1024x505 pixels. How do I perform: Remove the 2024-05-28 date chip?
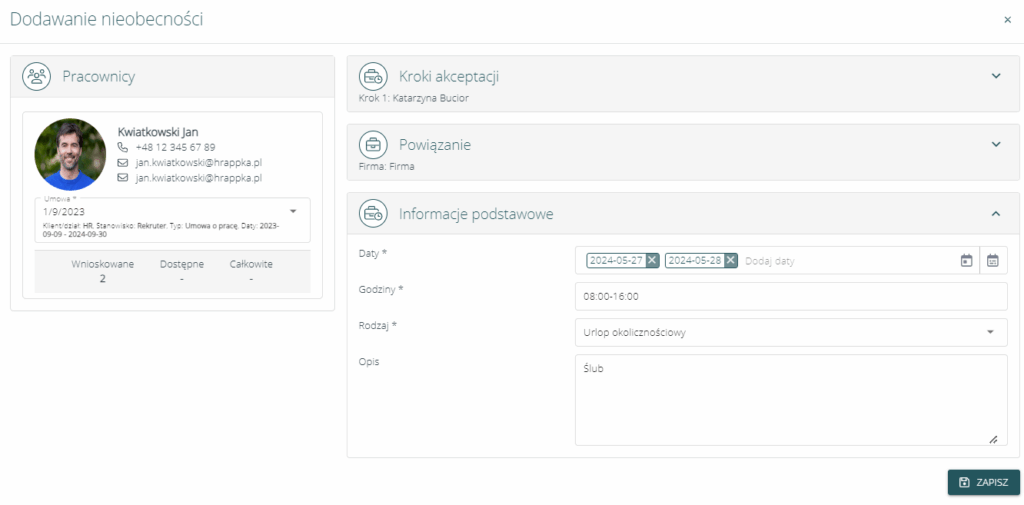[x=731, y=260]
